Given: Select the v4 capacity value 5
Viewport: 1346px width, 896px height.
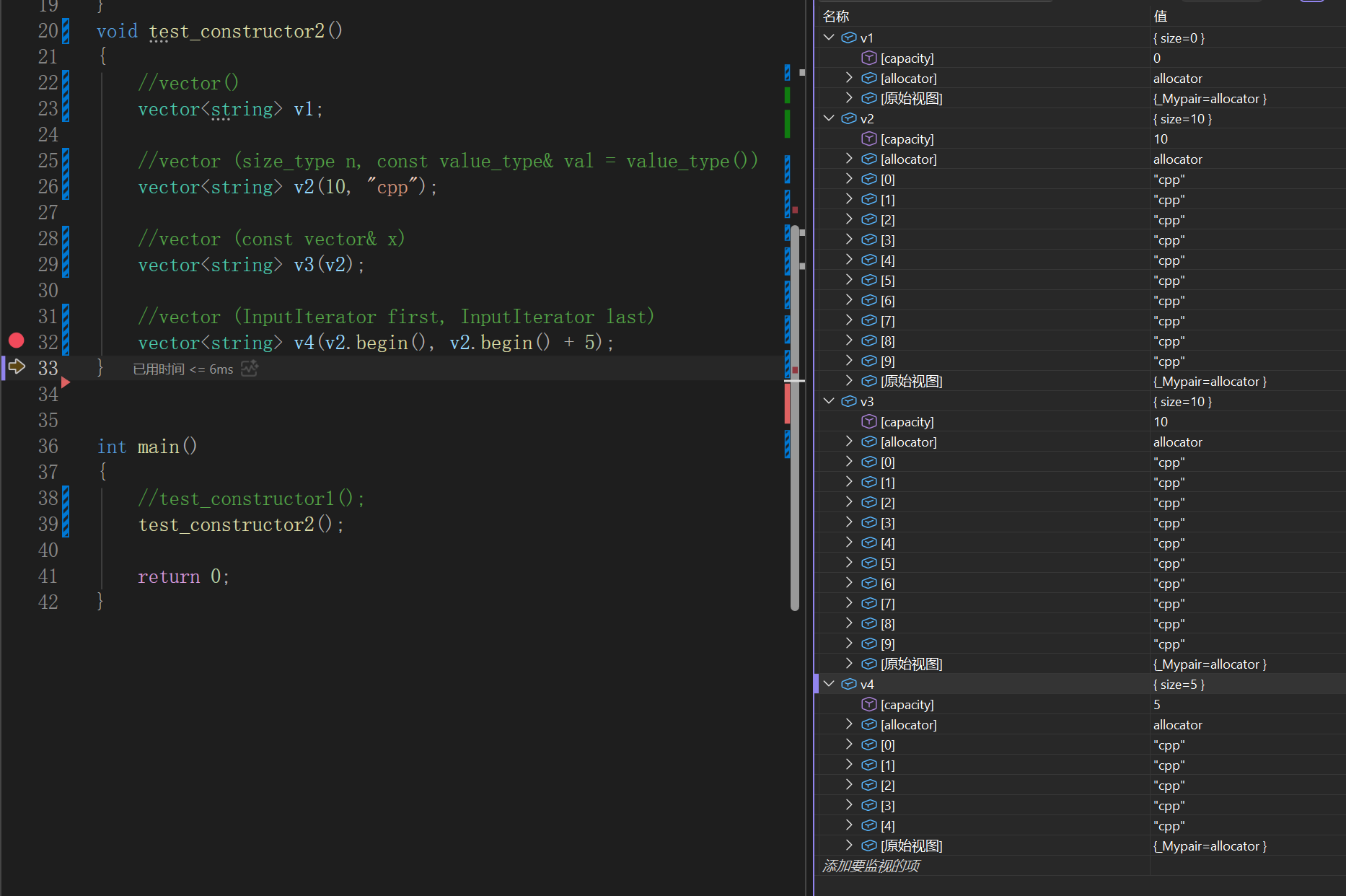Looking at the screenshot, I should tap(1157, 704).
